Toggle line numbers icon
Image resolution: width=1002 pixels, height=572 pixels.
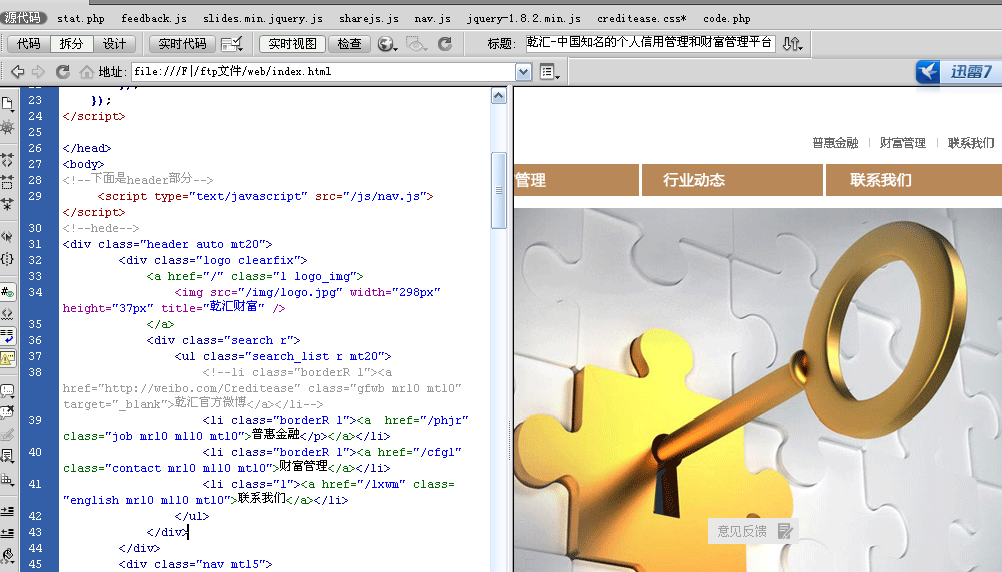8,292
